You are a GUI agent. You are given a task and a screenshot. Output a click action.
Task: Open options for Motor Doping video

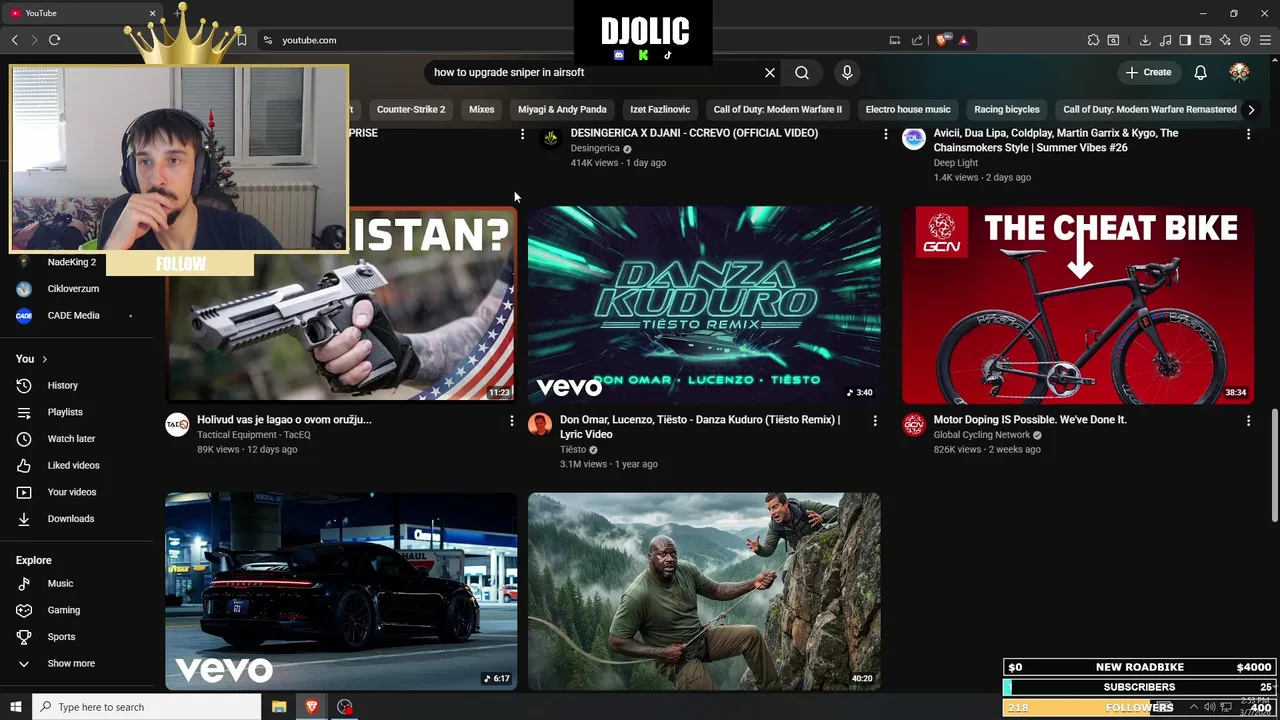(1248, 421)
